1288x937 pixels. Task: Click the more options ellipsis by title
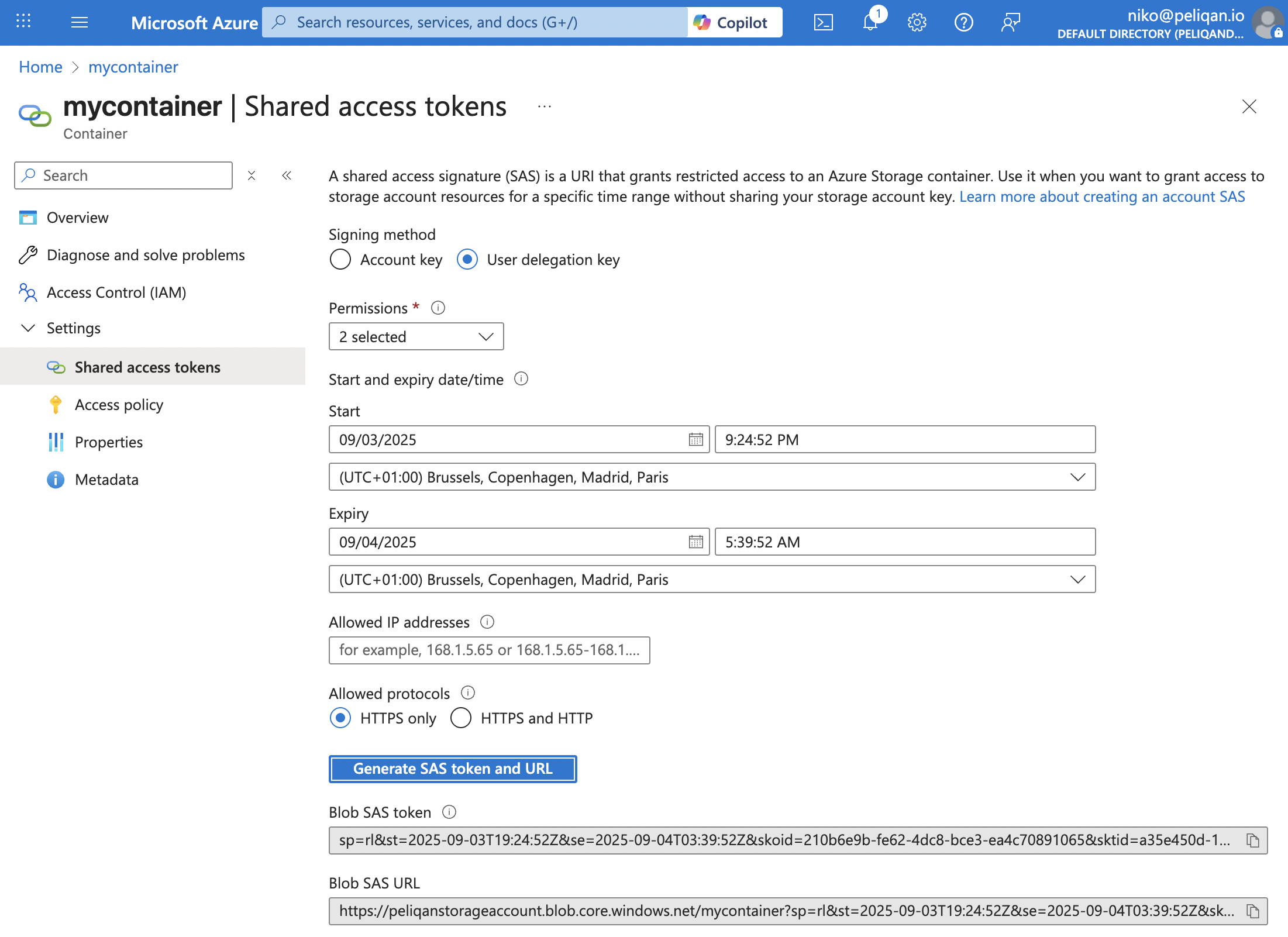(x=545, y=106)
